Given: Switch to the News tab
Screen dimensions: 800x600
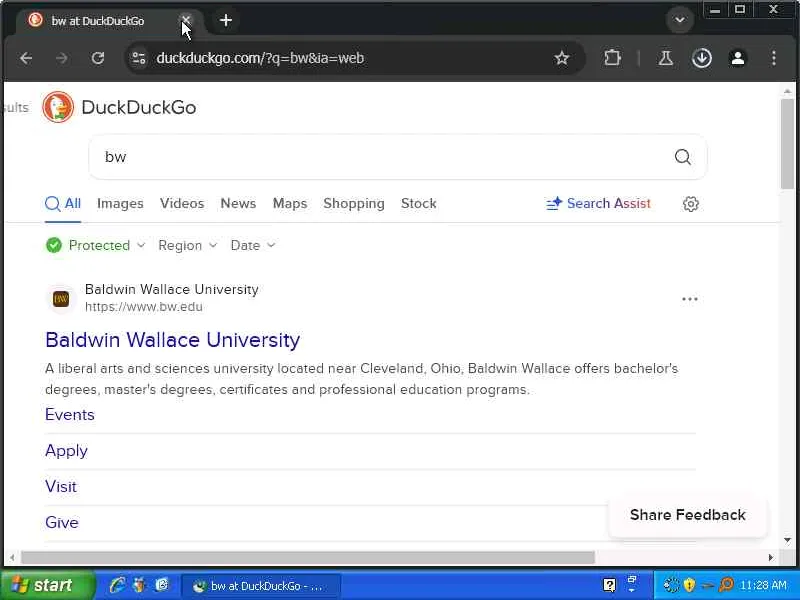Looking at the screenshot, I should [x=238, y=204].
